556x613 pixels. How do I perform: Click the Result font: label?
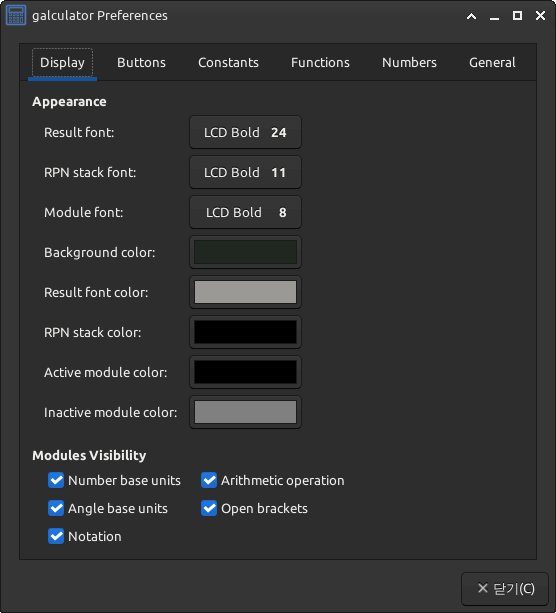79,133
